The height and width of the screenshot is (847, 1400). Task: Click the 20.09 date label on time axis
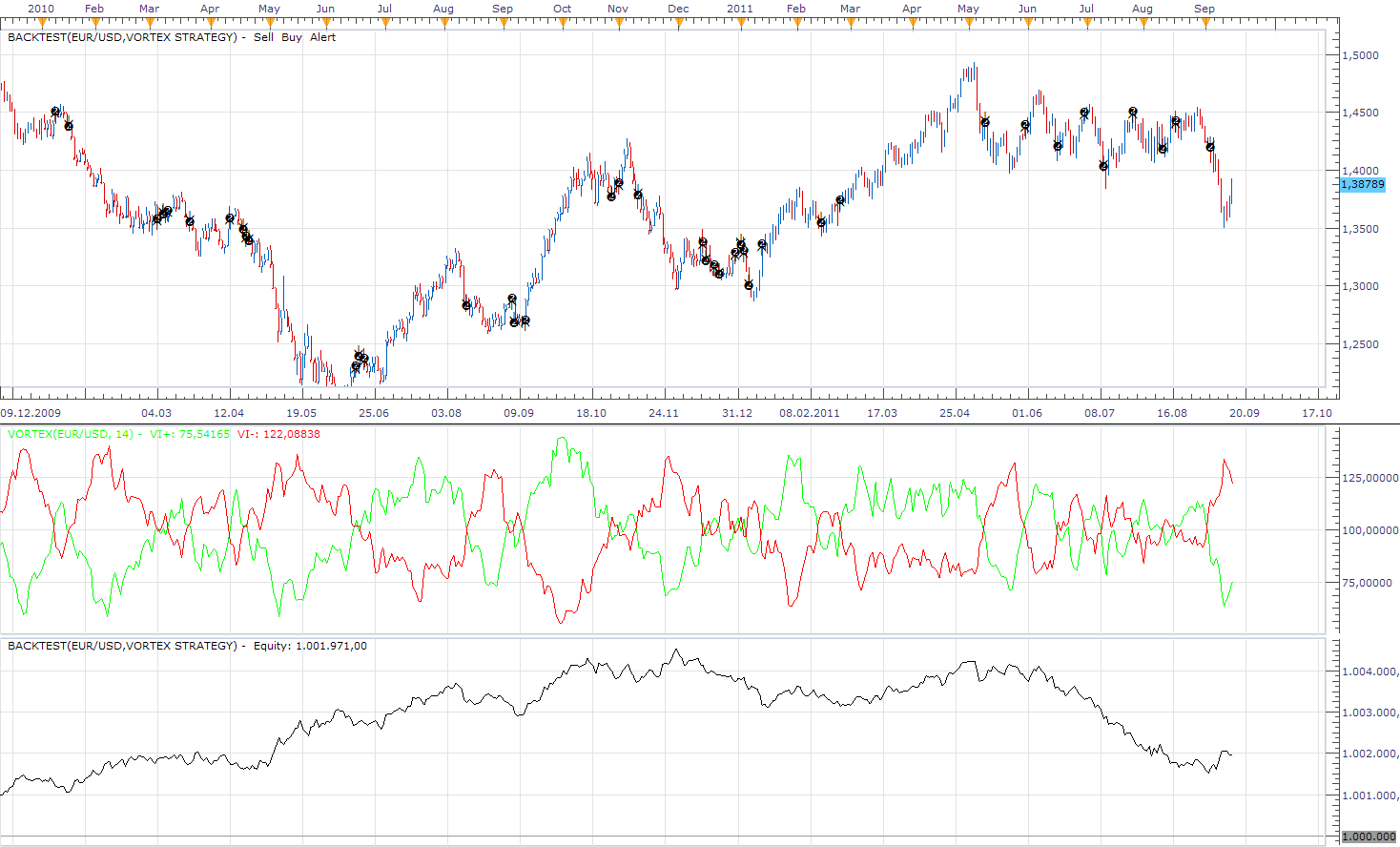click(1244, 413)
